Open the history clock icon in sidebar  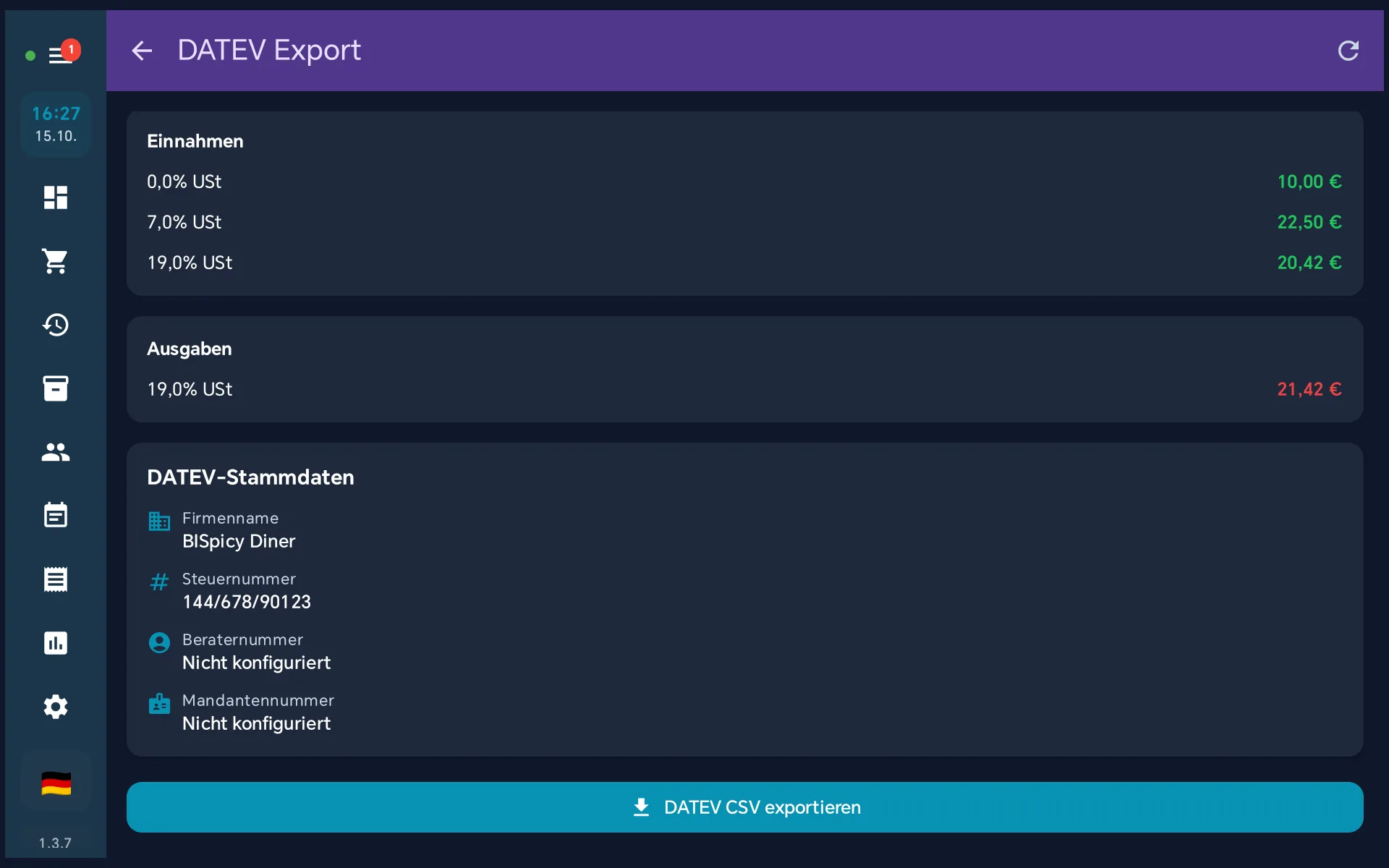[x=56, y=325]
